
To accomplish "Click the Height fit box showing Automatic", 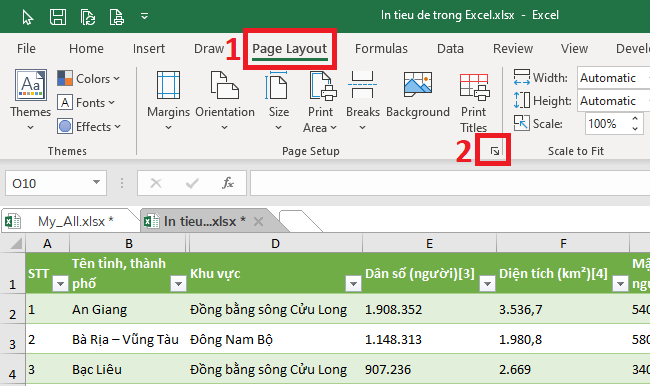I will pyautogui.click(x=614, y=101).
